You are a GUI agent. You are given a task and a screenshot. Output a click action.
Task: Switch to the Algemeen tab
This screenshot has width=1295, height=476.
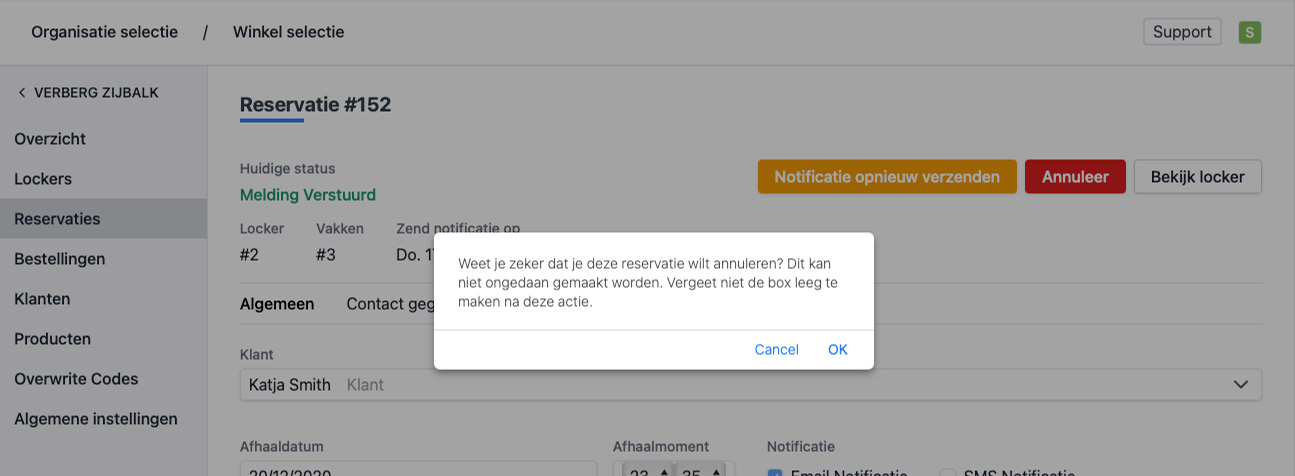click(x=277, y=304)
